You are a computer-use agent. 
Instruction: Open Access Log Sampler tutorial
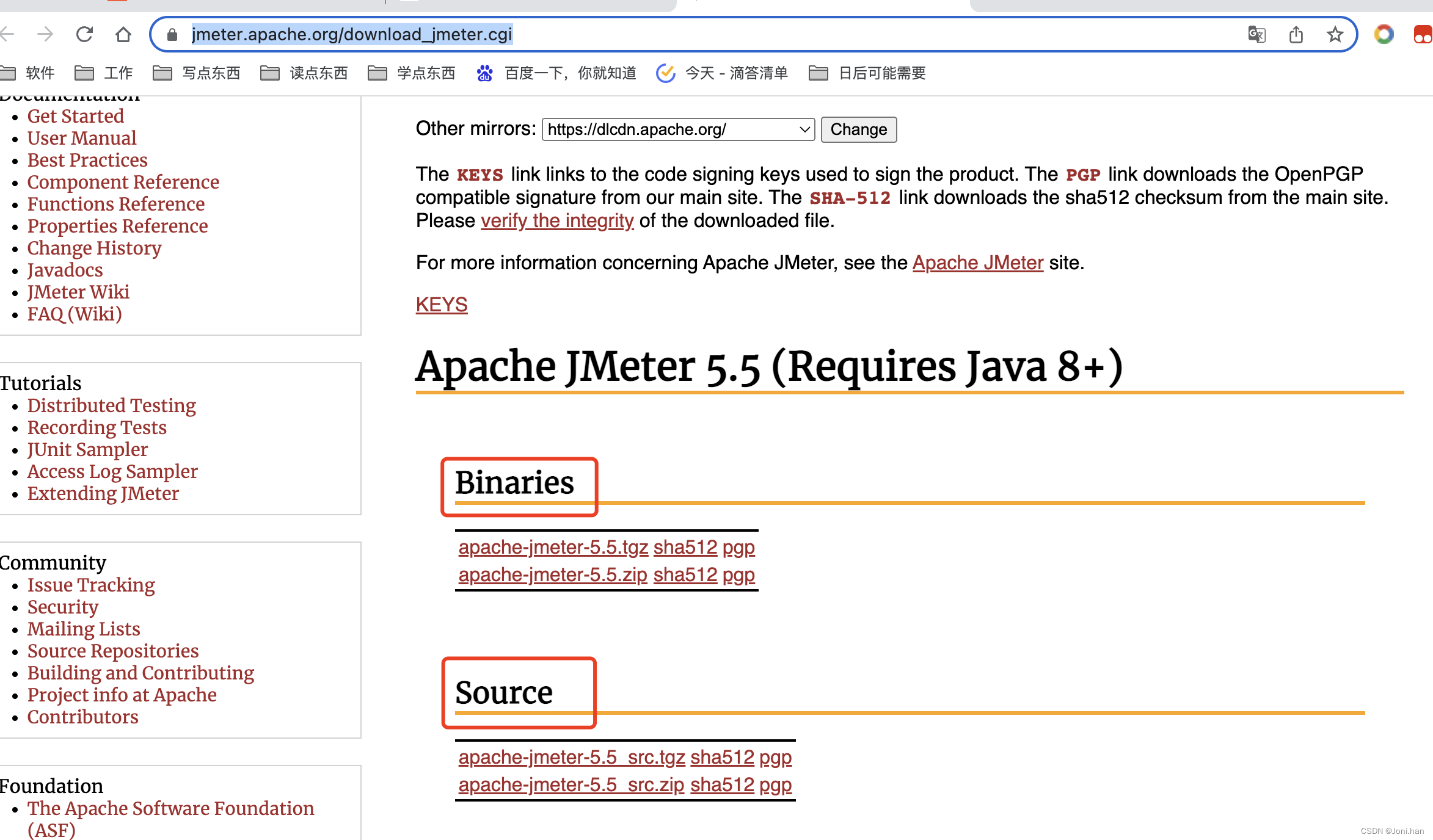112,471
